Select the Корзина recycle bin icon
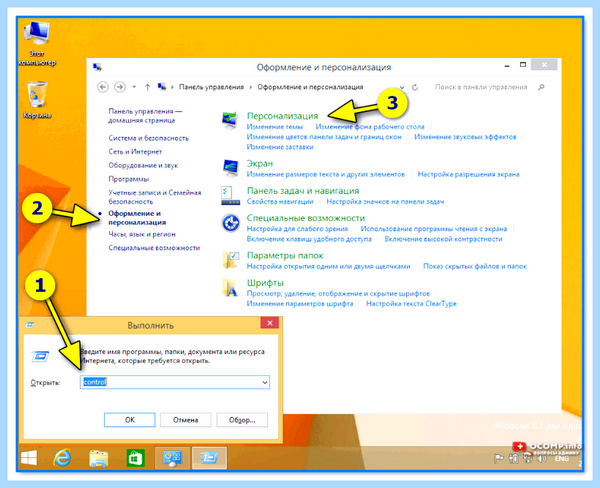 pyautogui.click(x=37, y=100)
